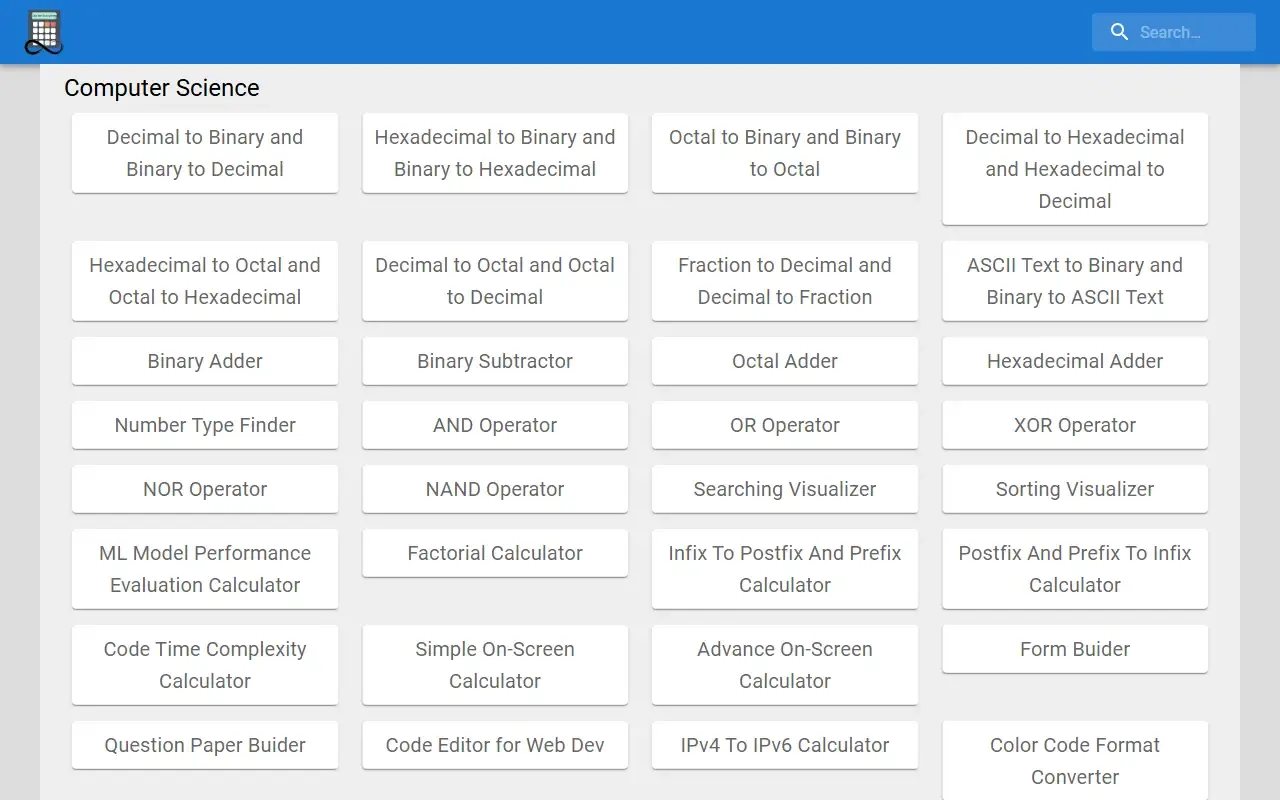Open ML Model Performance Evaluation Calculator
Viewport: 1280px width, 800px height.
pos(205,569)
